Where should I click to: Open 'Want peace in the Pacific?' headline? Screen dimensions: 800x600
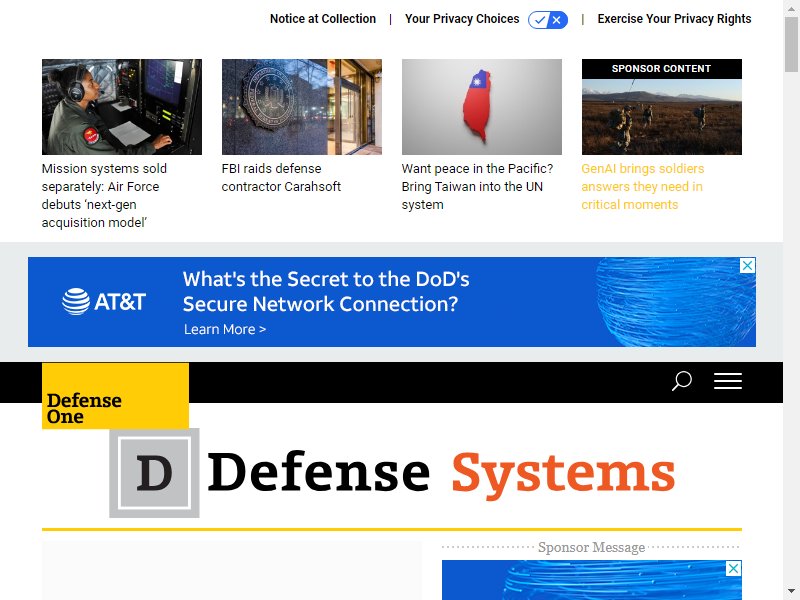pyautogui.click(x=477, y=186)
